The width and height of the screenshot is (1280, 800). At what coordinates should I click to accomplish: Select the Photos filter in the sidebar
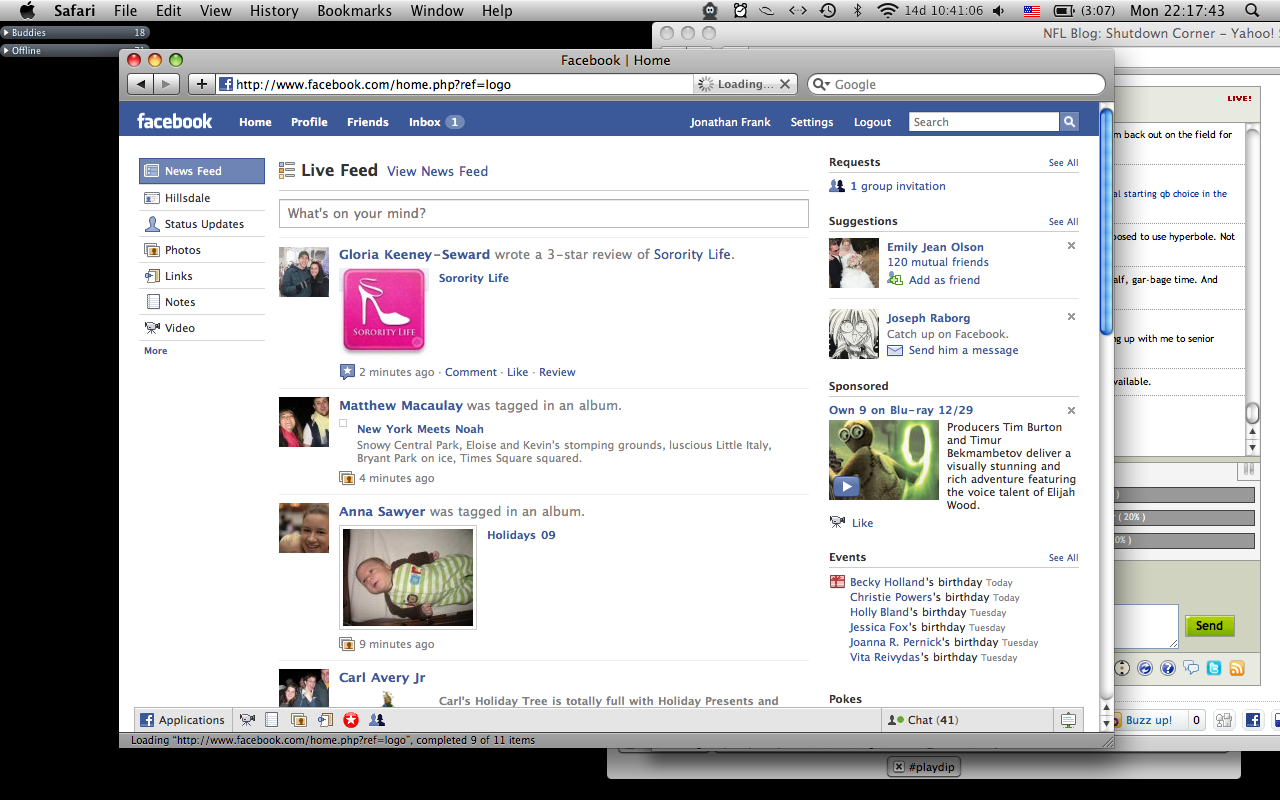point(202,250)
